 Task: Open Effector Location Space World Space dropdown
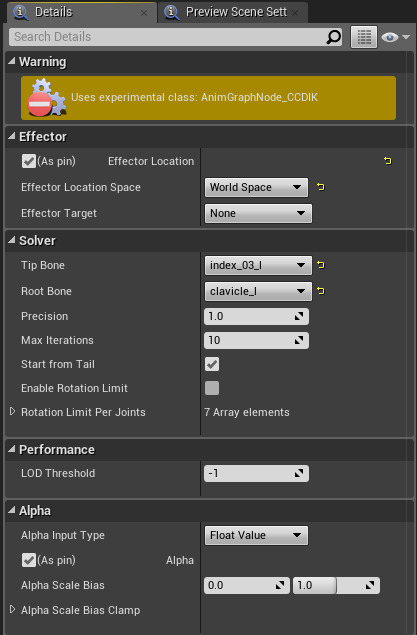(256, 187)
